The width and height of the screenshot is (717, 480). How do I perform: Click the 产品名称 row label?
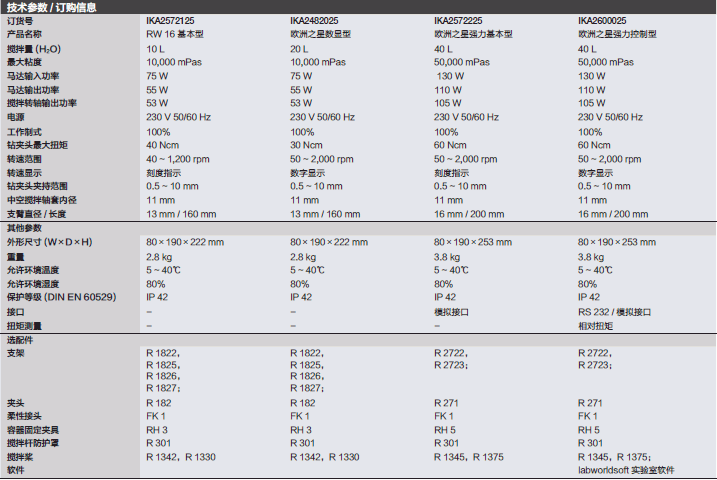pos(24,34)
